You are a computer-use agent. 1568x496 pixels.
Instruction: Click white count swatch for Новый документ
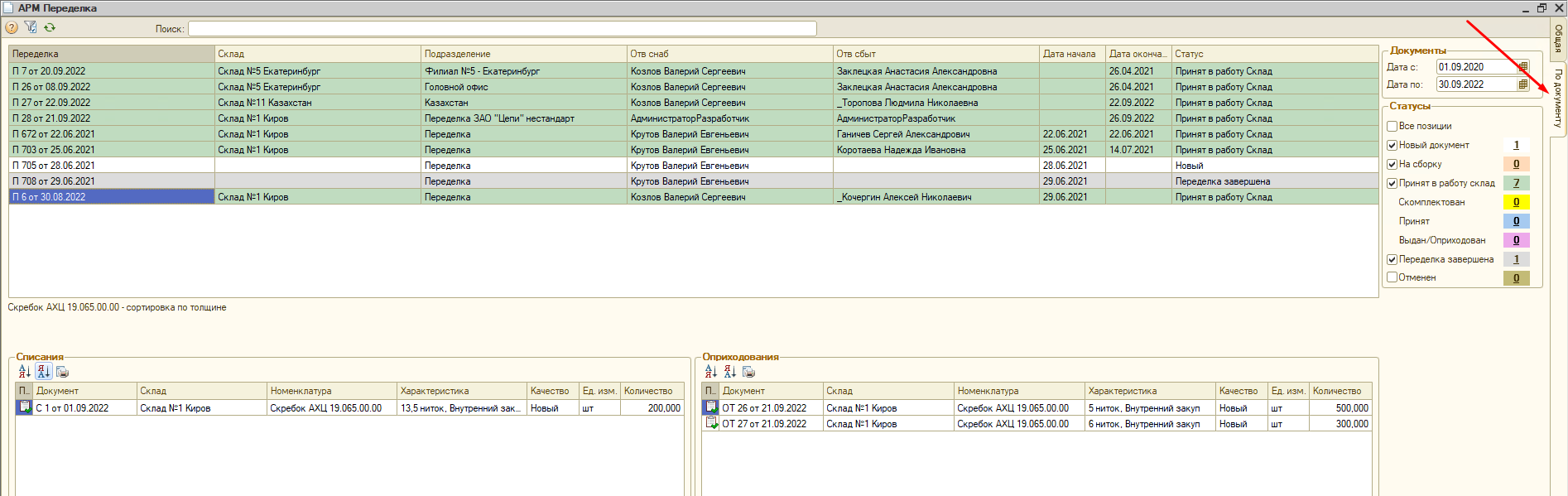1516,145
